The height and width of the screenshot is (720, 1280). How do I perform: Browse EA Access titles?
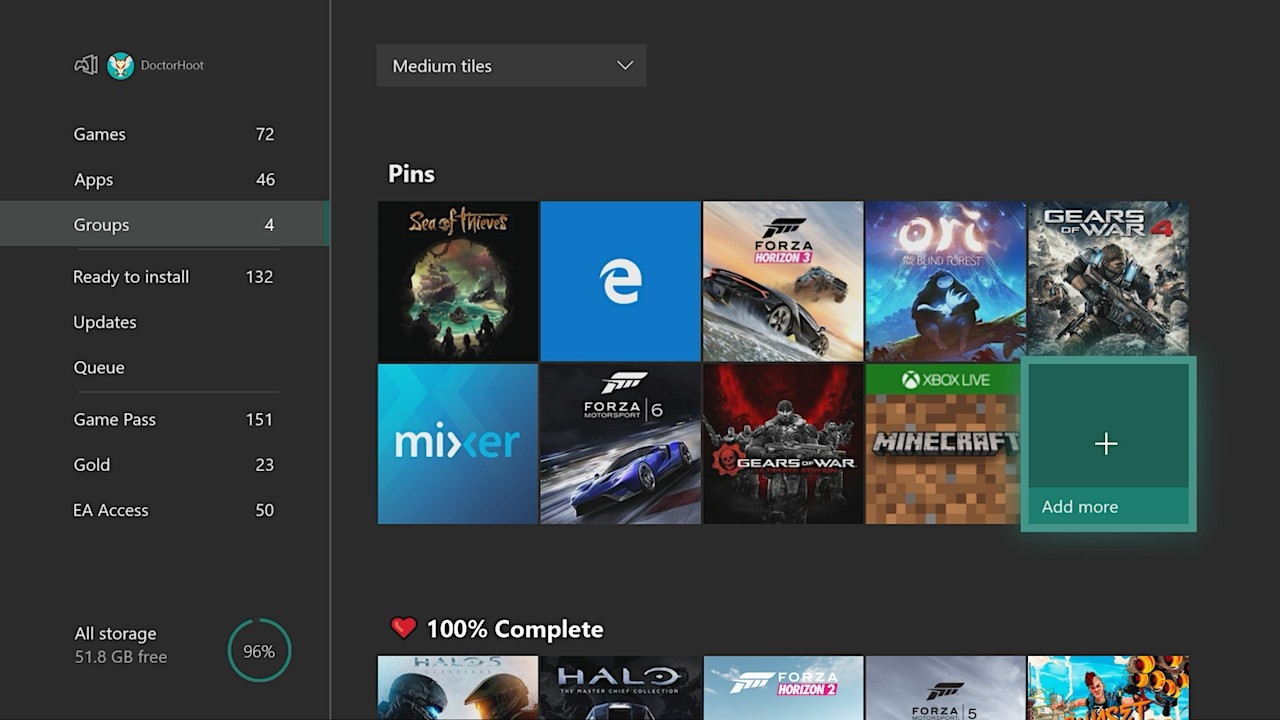pos(111,510)
